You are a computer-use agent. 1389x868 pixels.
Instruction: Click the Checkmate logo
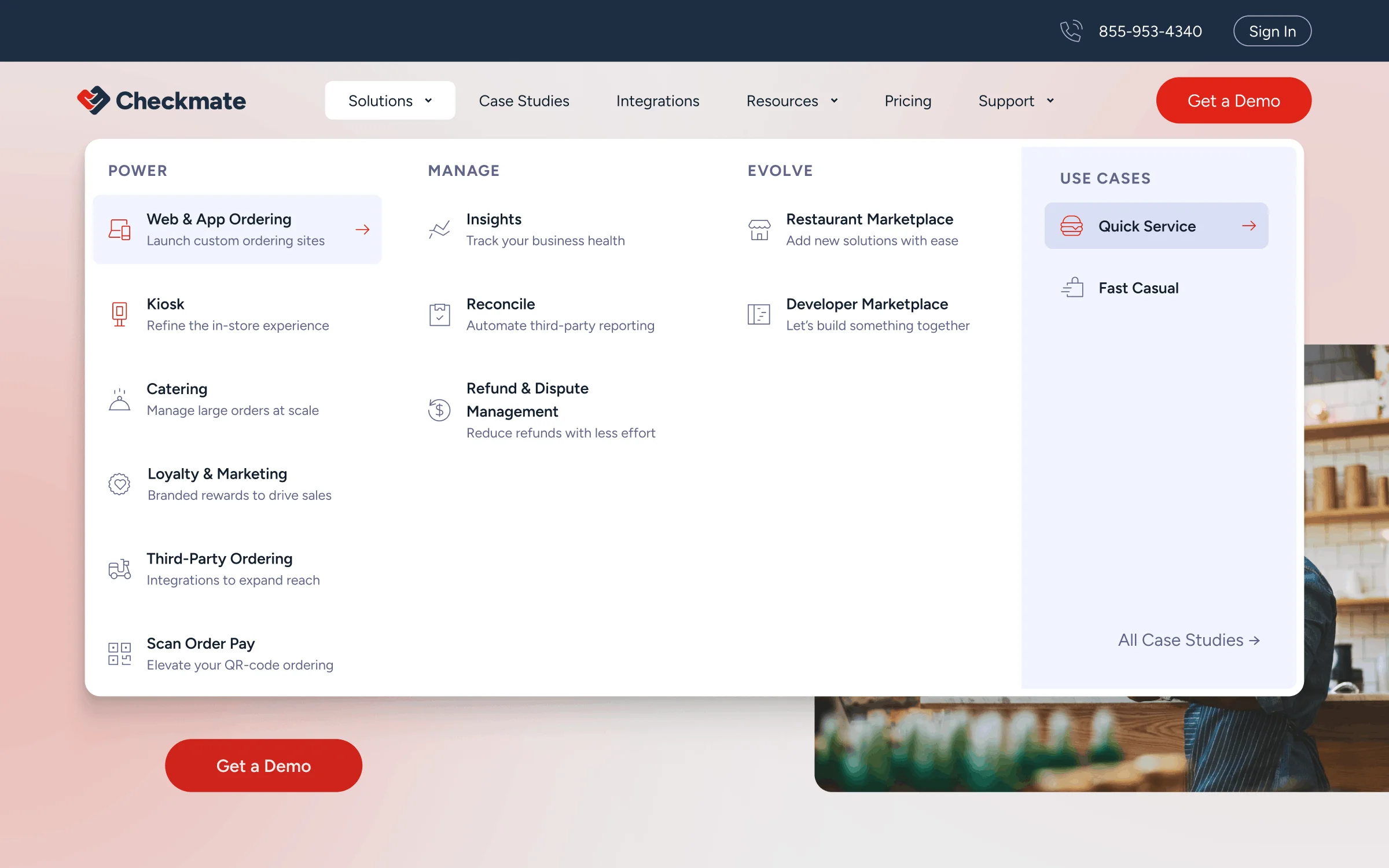coord(161,100)
